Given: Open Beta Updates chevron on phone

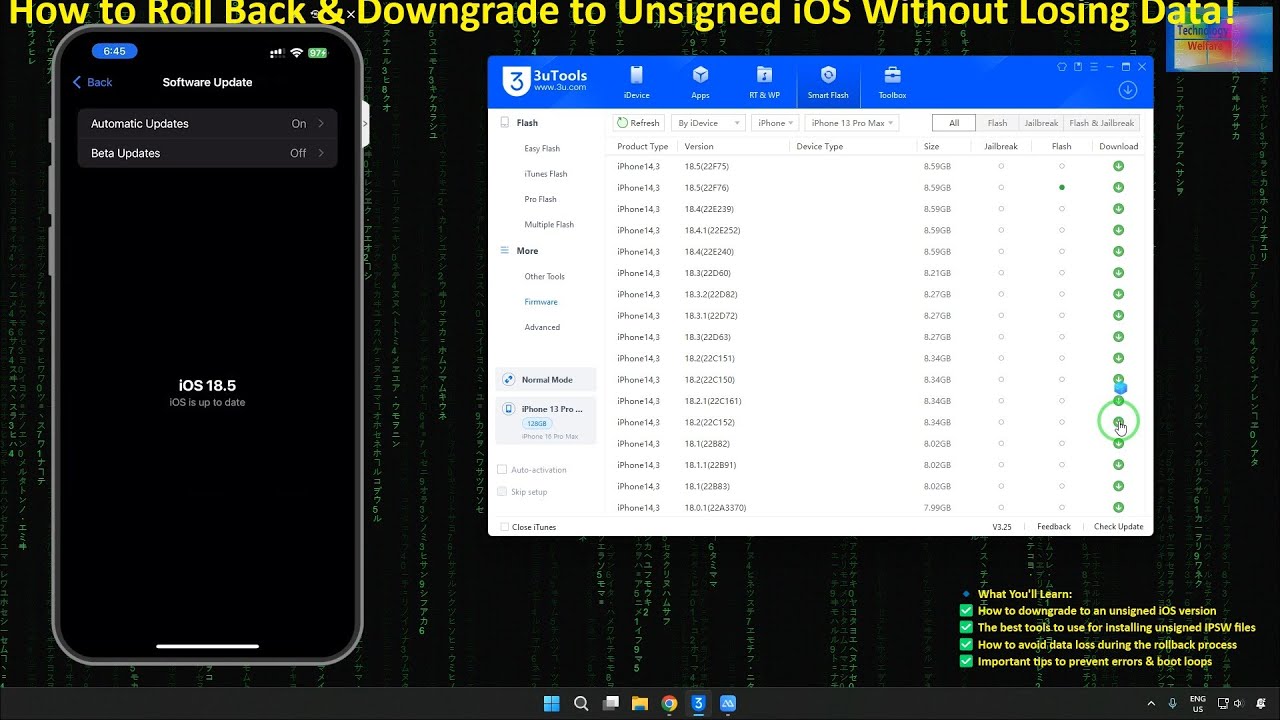Looking at the screenshot, I should coord(321,153).
